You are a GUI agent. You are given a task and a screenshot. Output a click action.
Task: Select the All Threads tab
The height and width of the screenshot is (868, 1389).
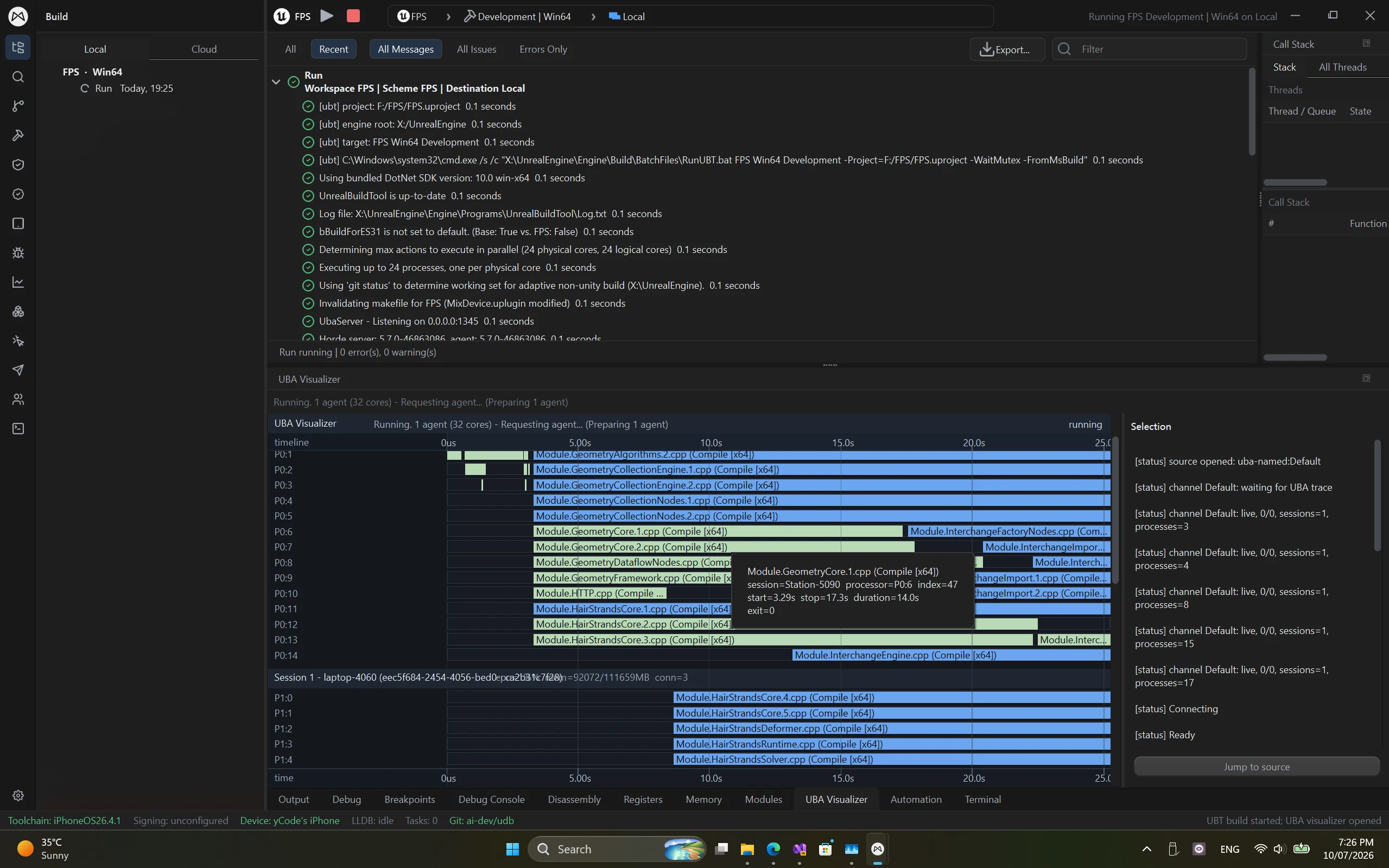click(1342, 67)
